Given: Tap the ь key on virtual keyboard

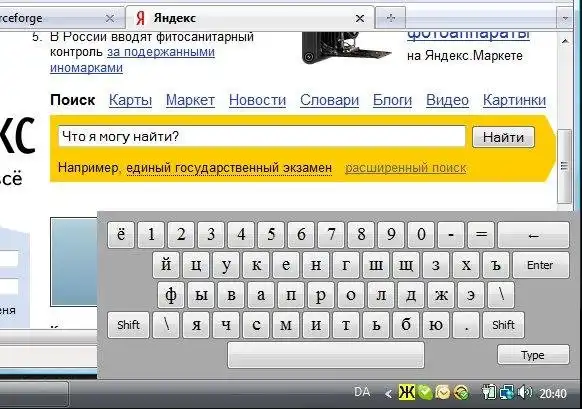Looking at the screenshot, I should pos(376,325).
